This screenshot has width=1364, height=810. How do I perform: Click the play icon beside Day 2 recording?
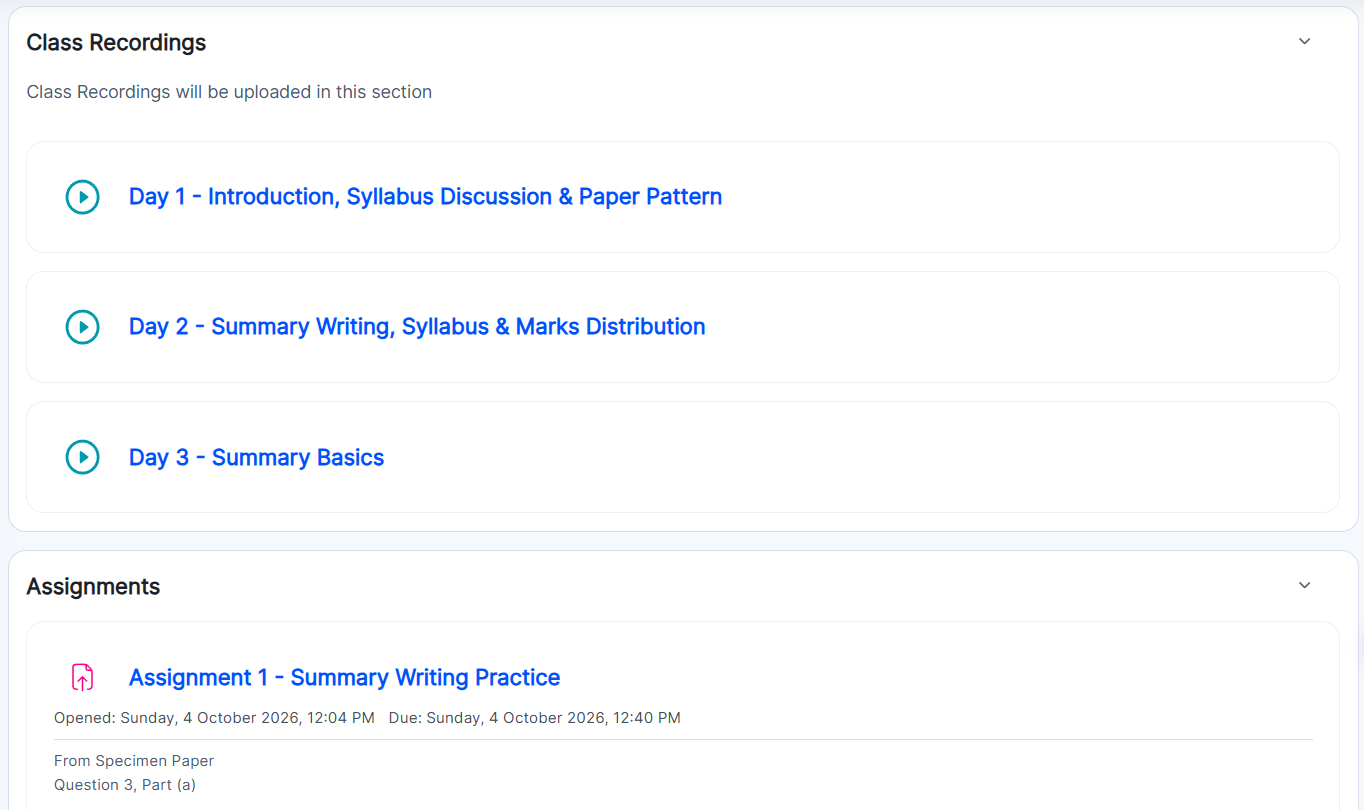coord(82,327)
